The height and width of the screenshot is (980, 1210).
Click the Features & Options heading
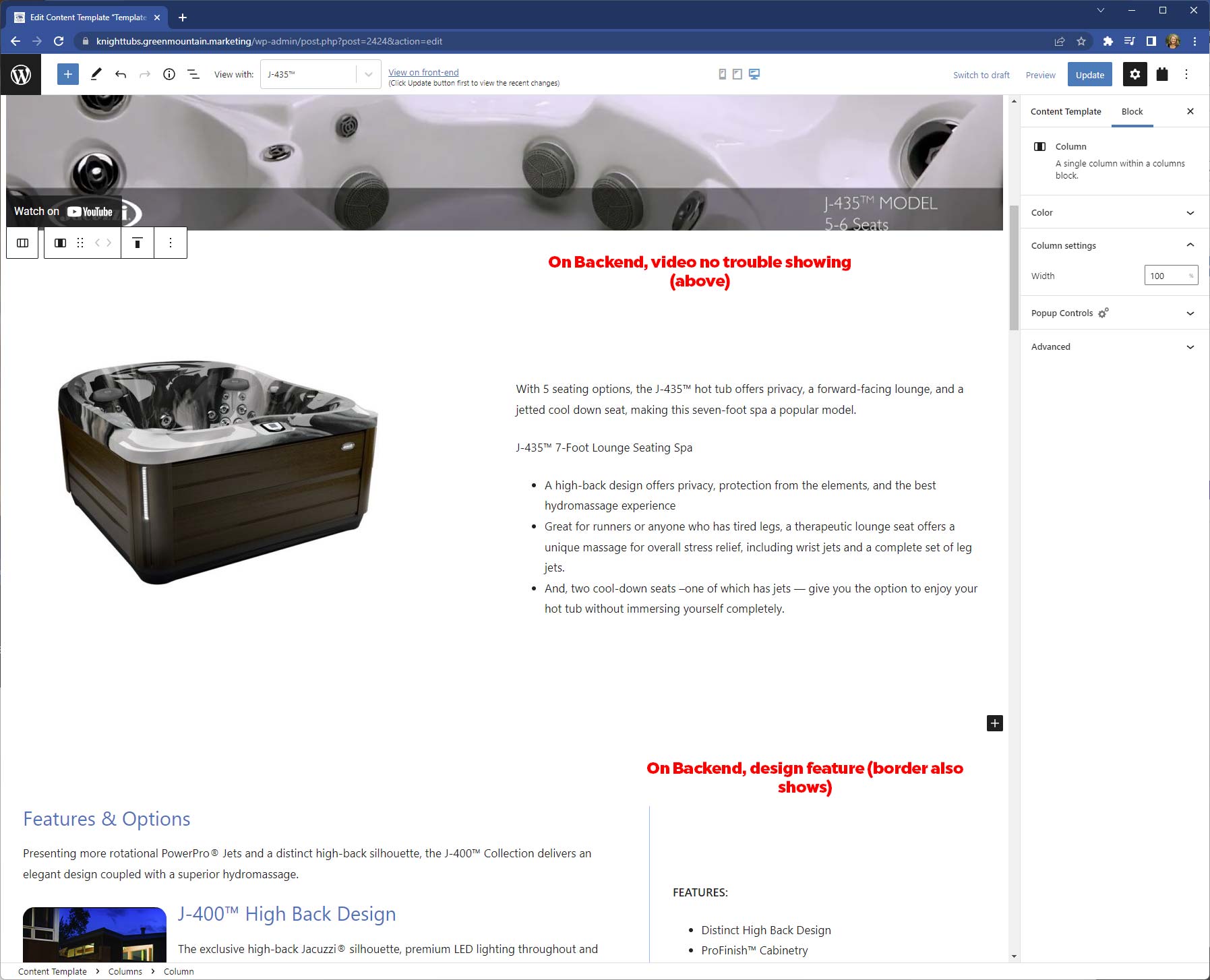(107, 819)
